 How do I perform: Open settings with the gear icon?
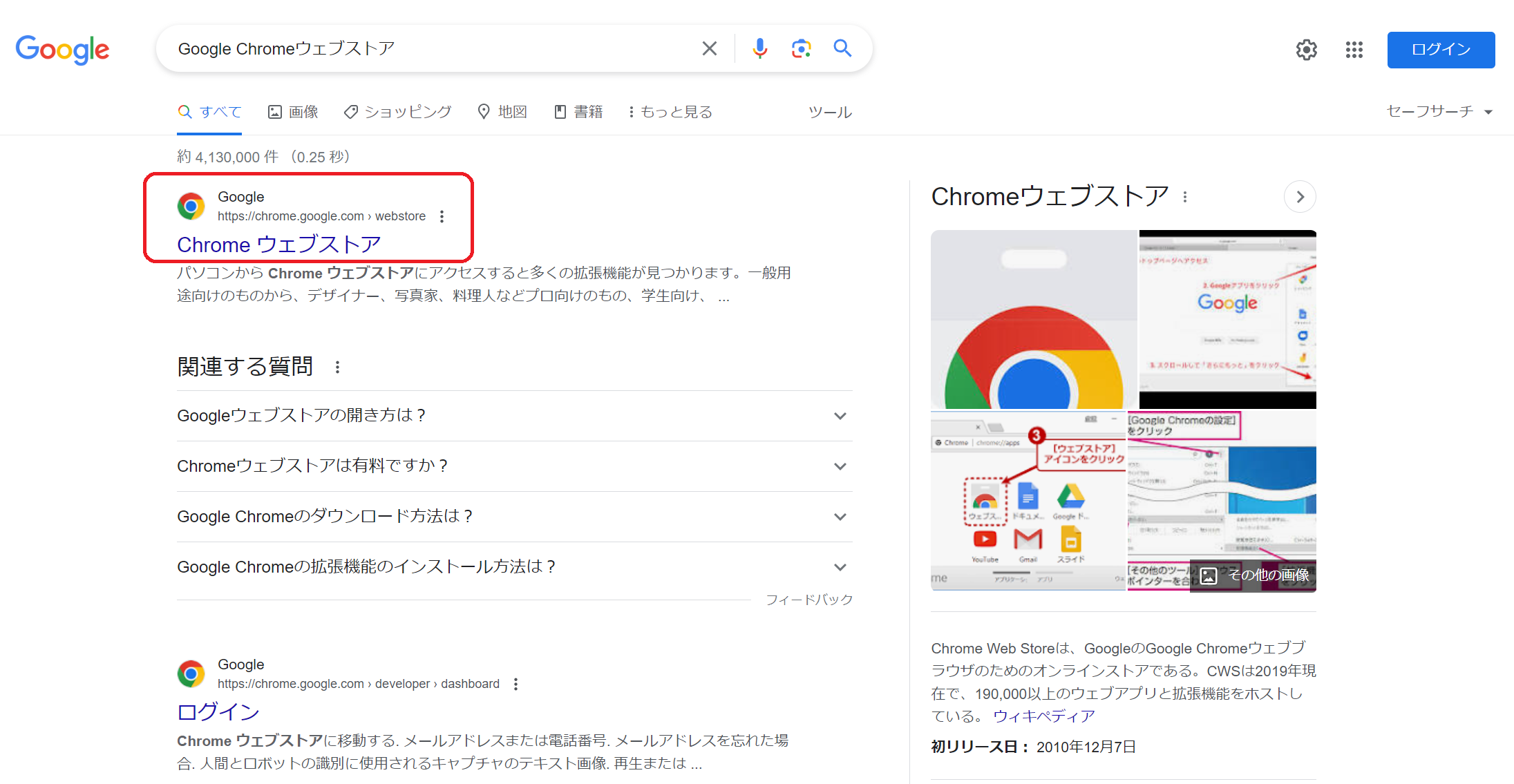1306,50
